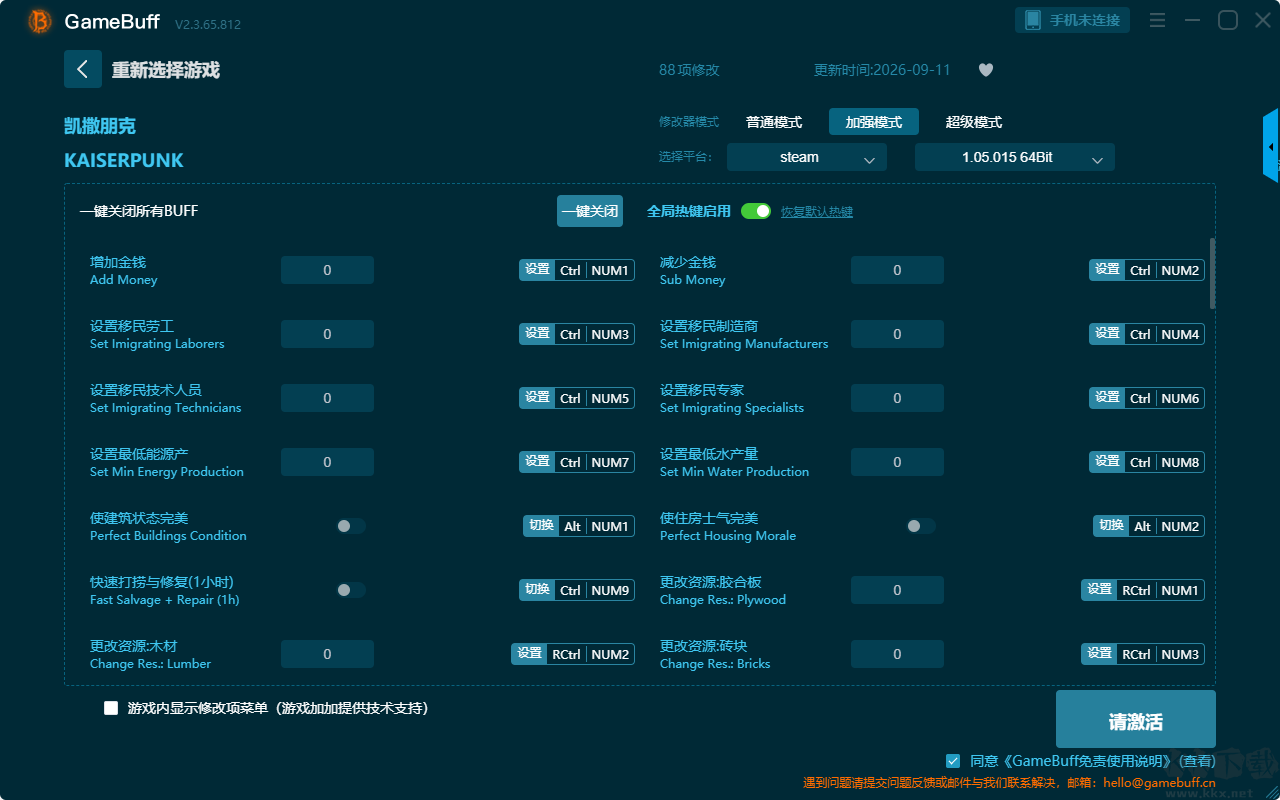Click Change Res.: Lumber value field

click(x=327, y=654)
